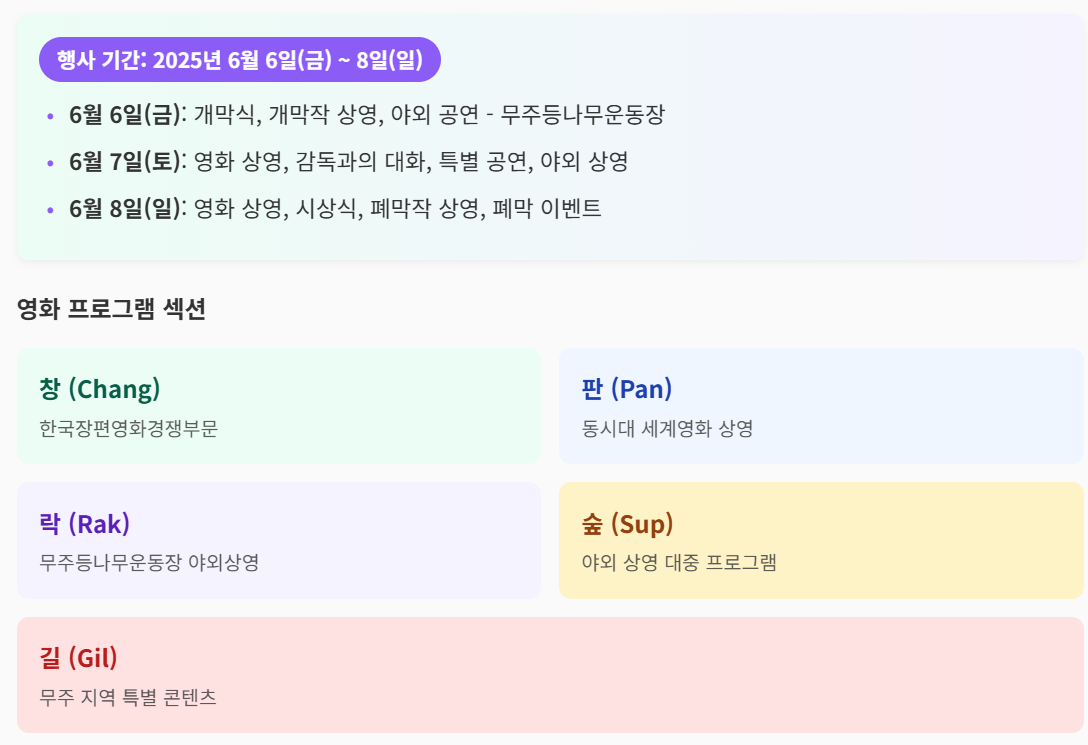This screenshot has width=1088, height=745.
Task: Click the 동시대 세계영화 상영 description
Action: 667,429
